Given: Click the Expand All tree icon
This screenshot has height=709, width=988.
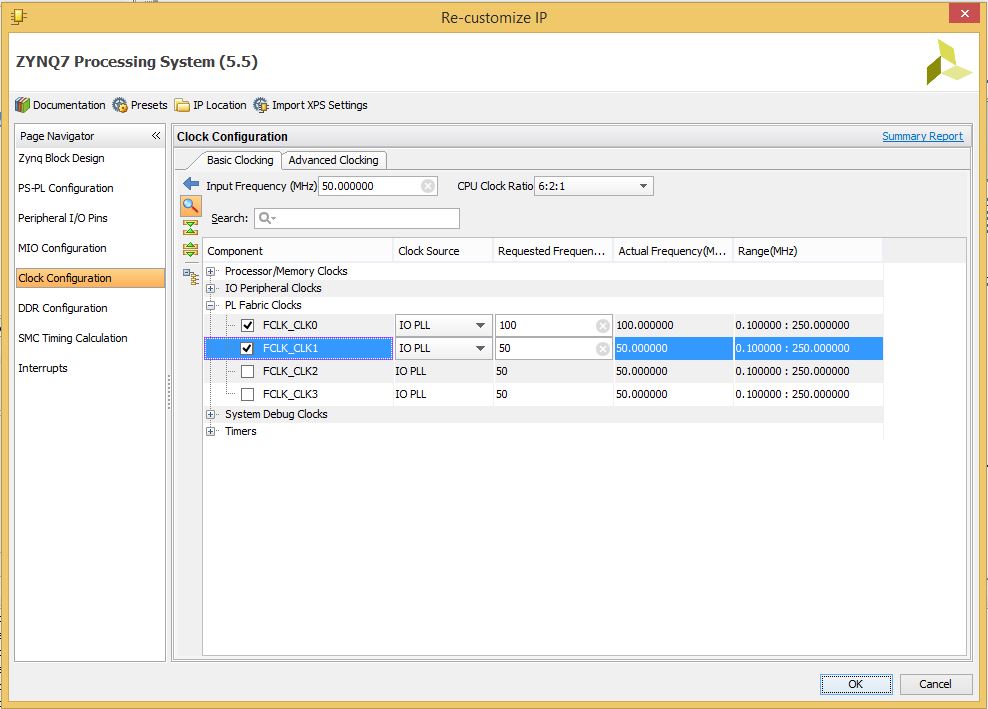Looking at the screenshot, I should (190, 250).
